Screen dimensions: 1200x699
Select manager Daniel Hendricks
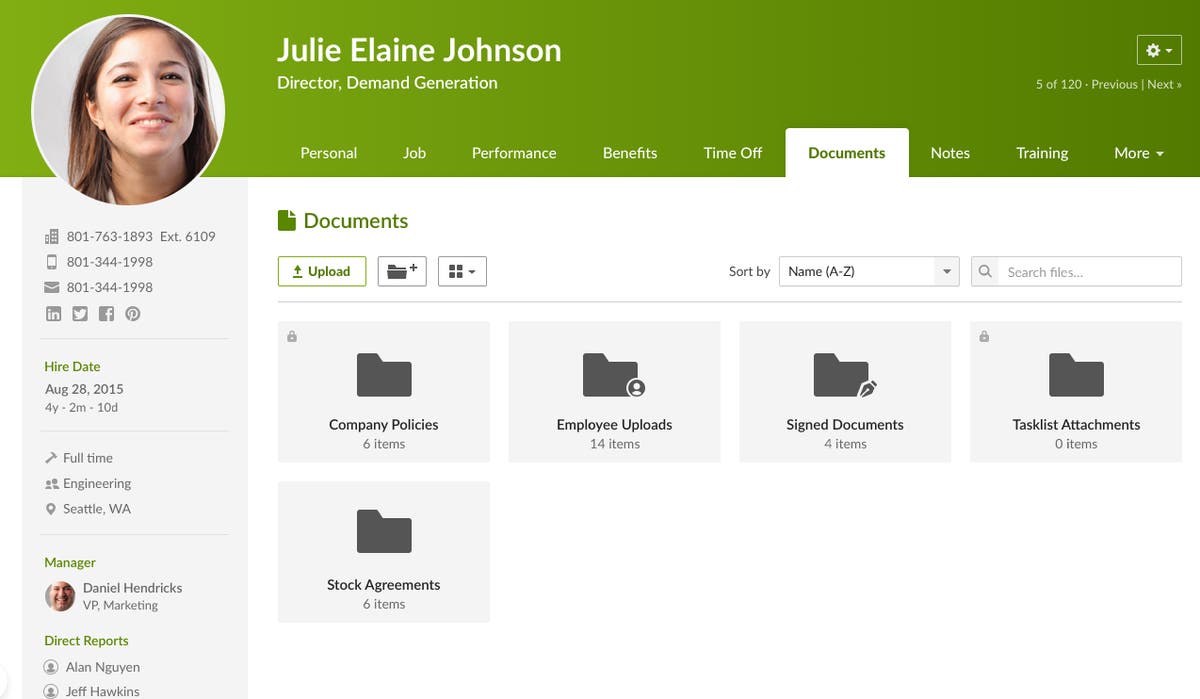131,588
